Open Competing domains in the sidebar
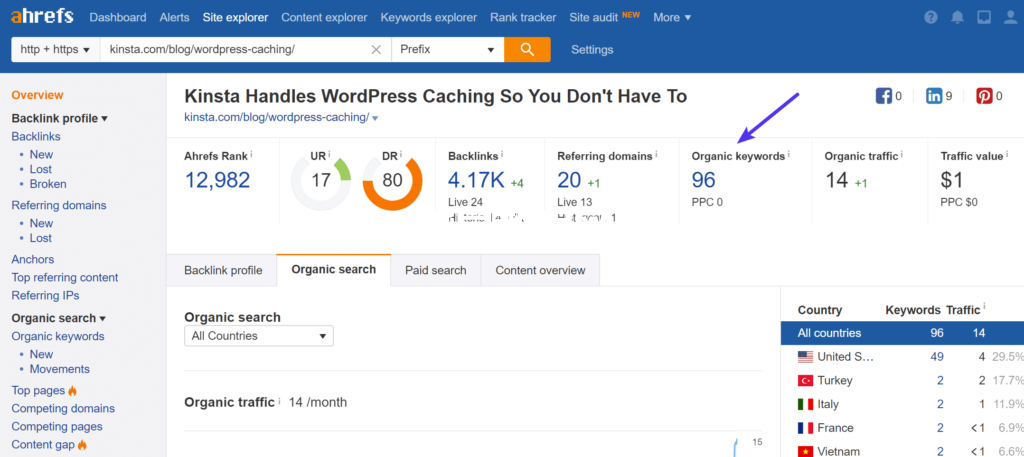Viewport: 1024px width, 457px height. (63, 408)
